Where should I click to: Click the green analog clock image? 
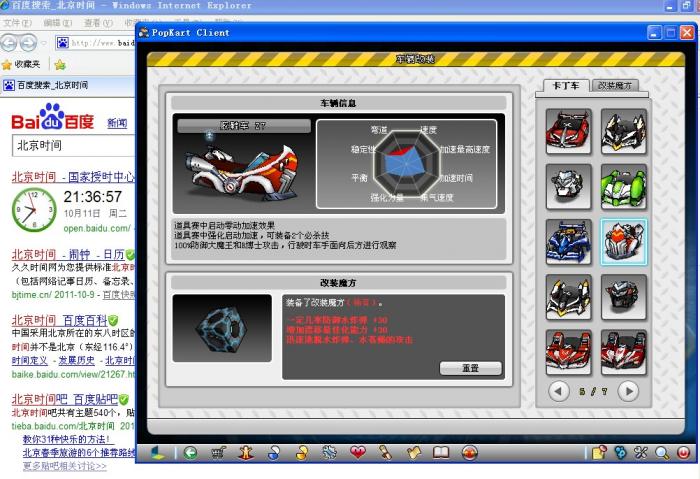coord(34,210)
